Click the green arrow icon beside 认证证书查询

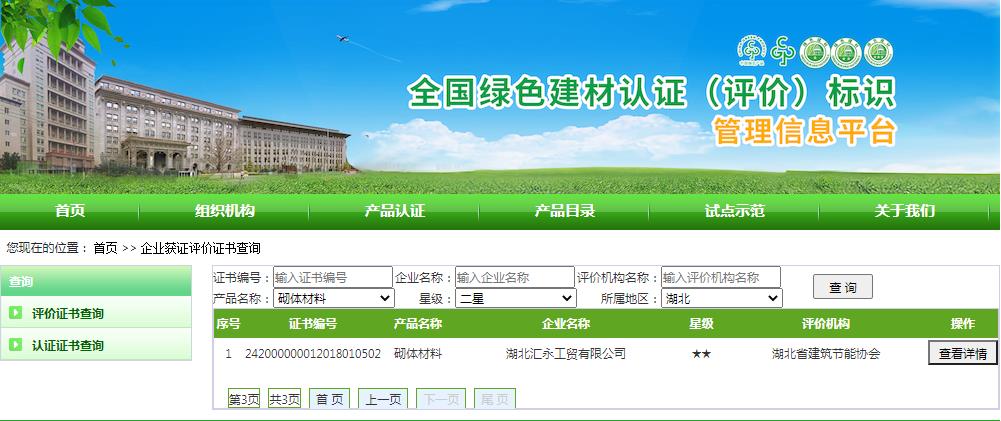coord(16,345)
